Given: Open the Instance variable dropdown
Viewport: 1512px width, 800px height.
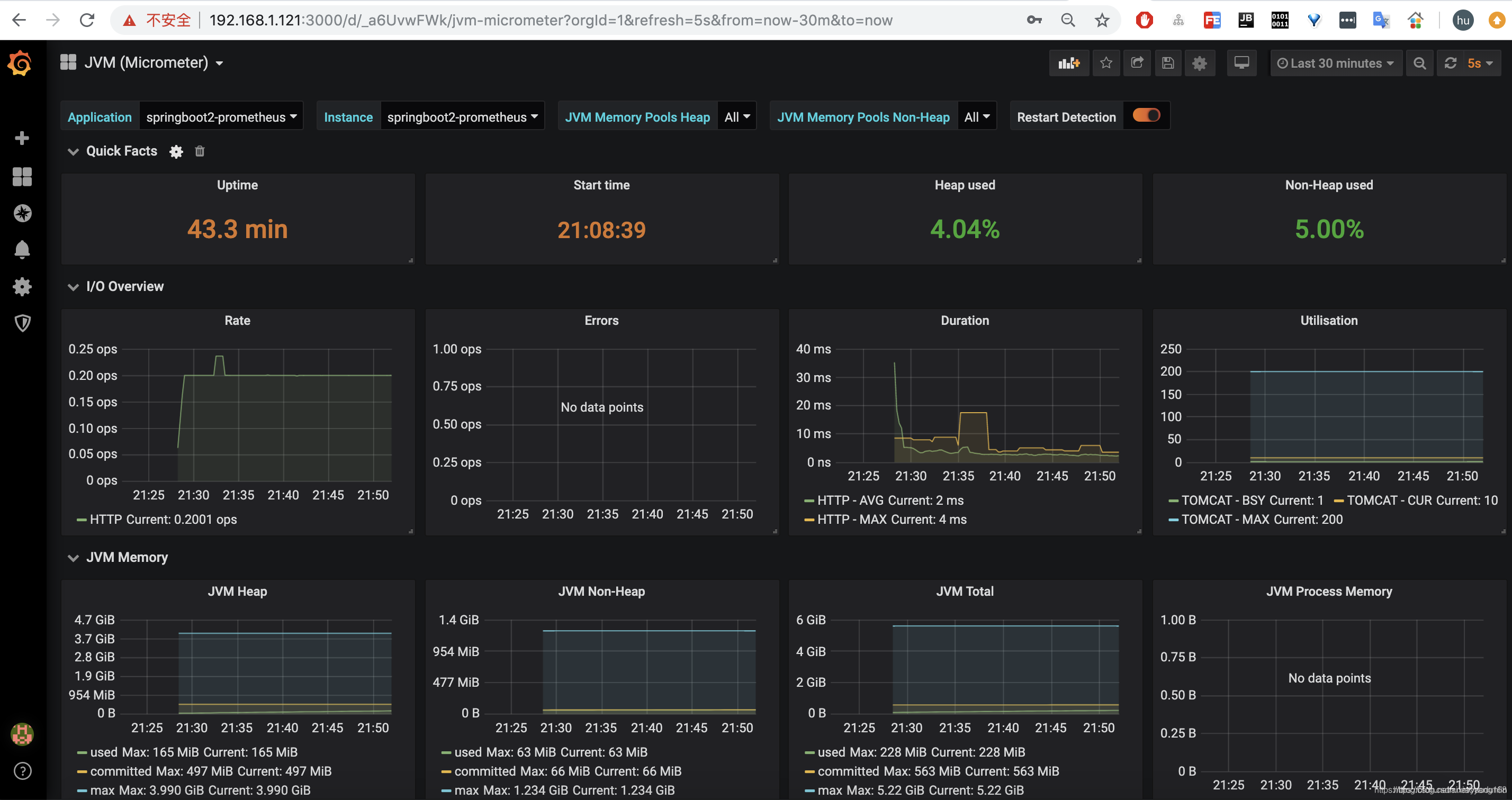Looking at the screenshot, I should (x=462, y=117).
